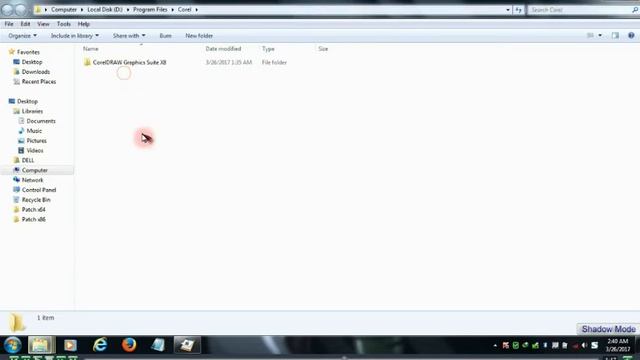The image size is (640, 360).
Task: Open Windows Explorer help icon
Action: 631,36
